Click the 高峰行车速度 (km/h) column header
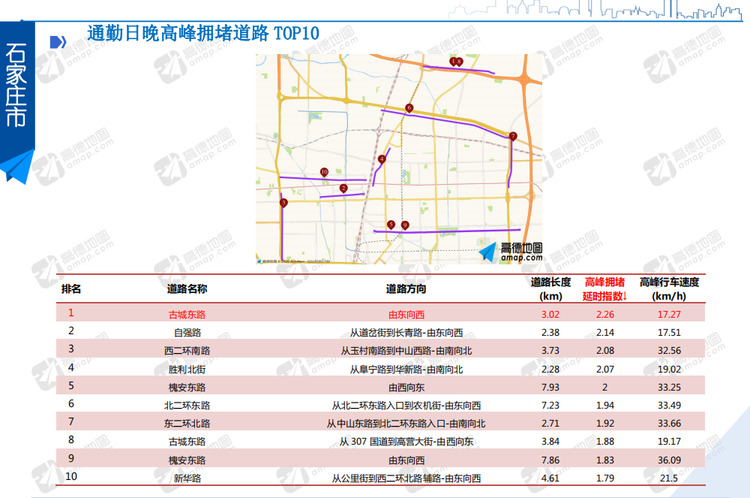This screenshot has height=498, width=750. (669, 289)
